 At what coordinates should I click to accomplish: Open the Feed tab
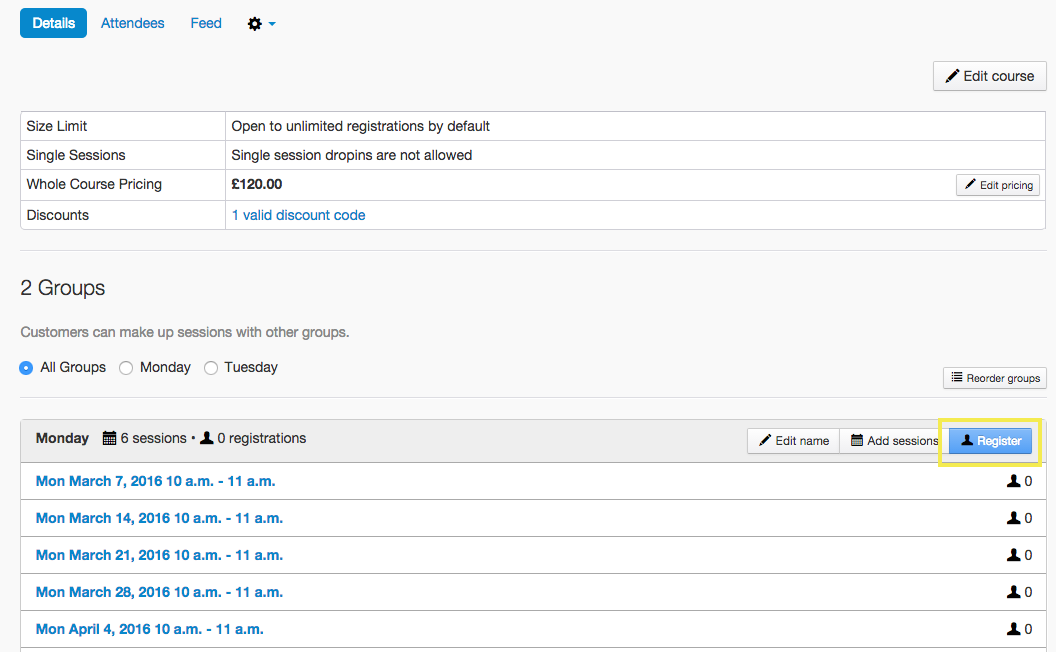coord(206,23)
